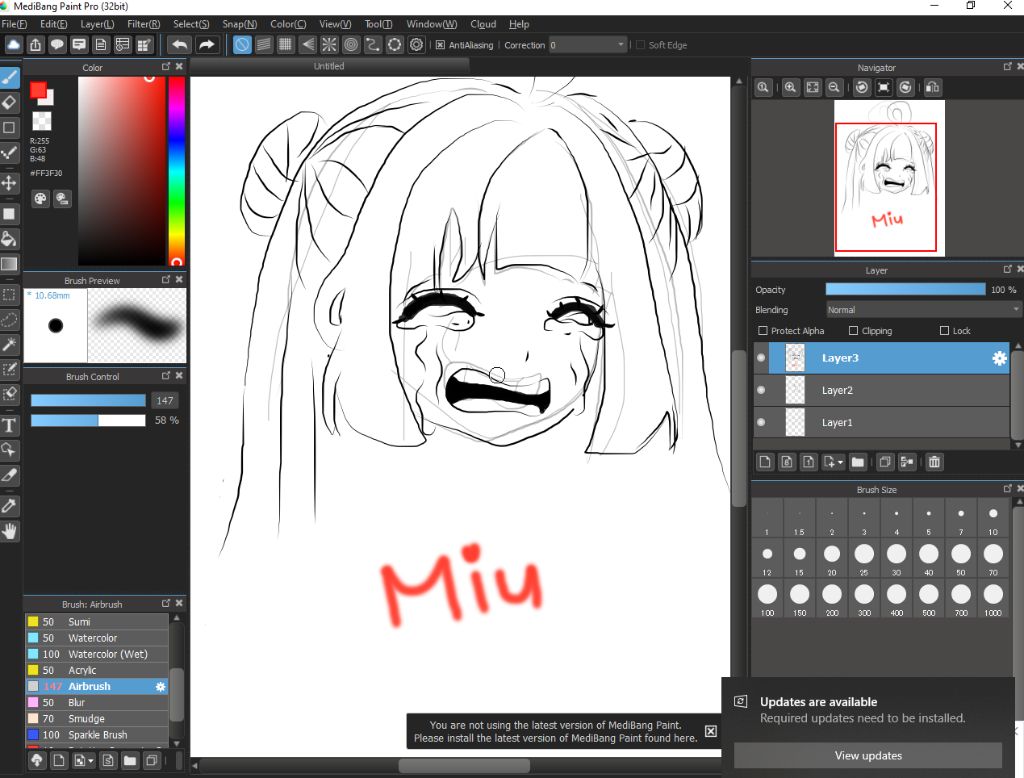The image size is (1024, 778).
Task: Zoom in using Navigator plus magnifier
Action: tap(790, 87)
